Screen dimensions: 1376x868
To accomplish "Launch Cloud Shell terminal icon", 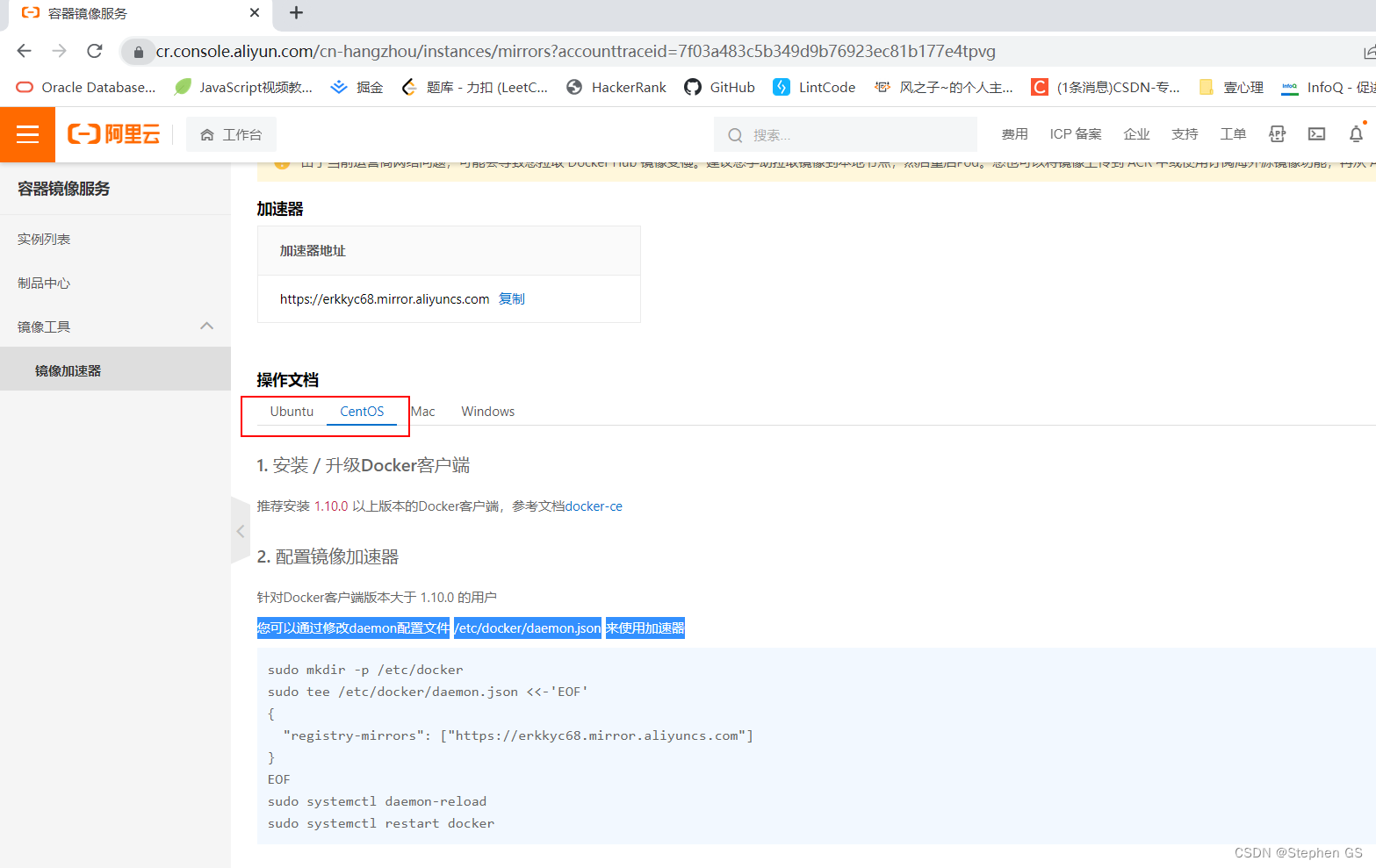I will click(1316, 134).
